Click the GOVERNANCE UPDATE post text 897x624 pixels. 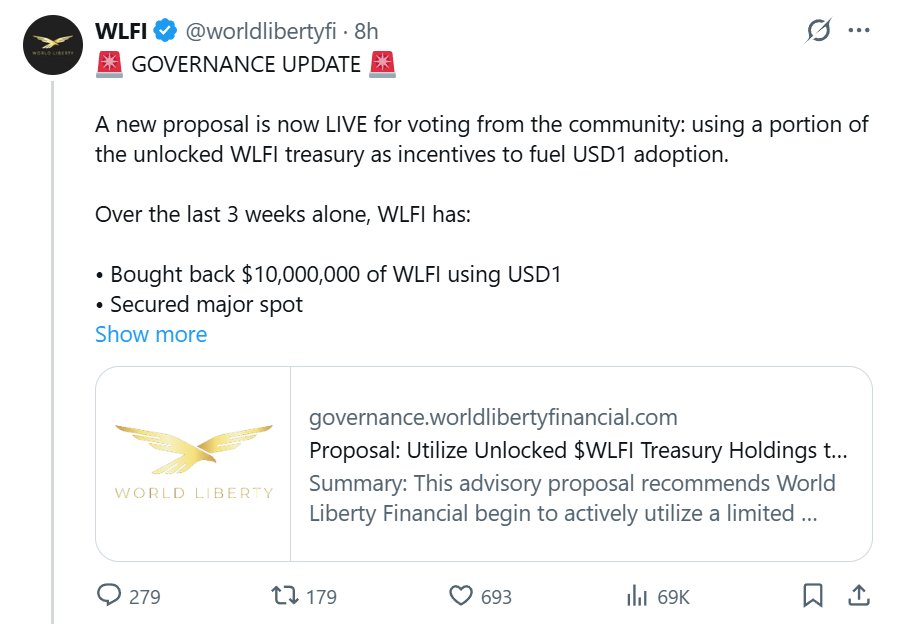(246, 65)
